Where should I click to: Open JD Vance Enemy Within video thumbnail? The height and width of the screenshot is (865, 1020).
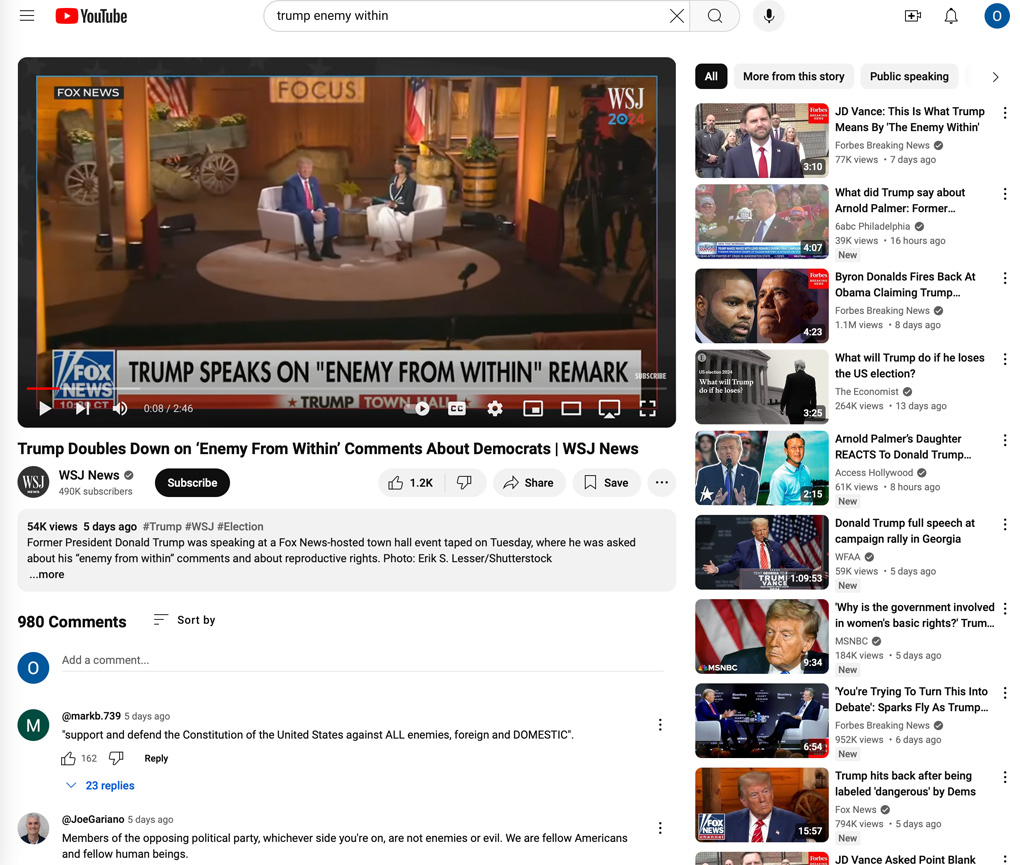[x=762, y=140]
